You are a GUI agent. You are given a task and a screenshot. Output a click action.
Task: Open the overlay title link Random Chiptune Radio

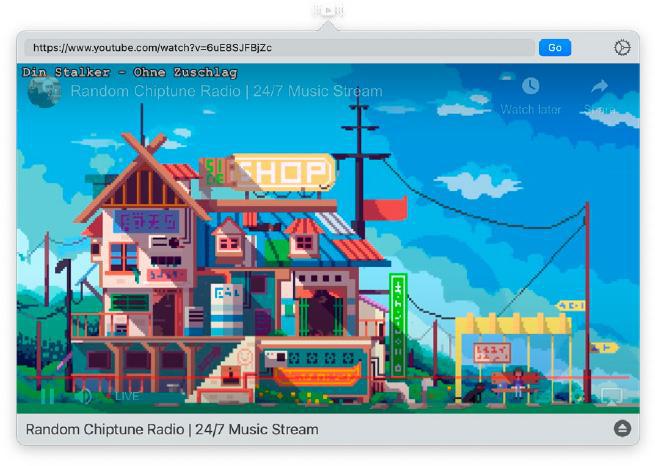pyautogui.click(x=226, y=91)
